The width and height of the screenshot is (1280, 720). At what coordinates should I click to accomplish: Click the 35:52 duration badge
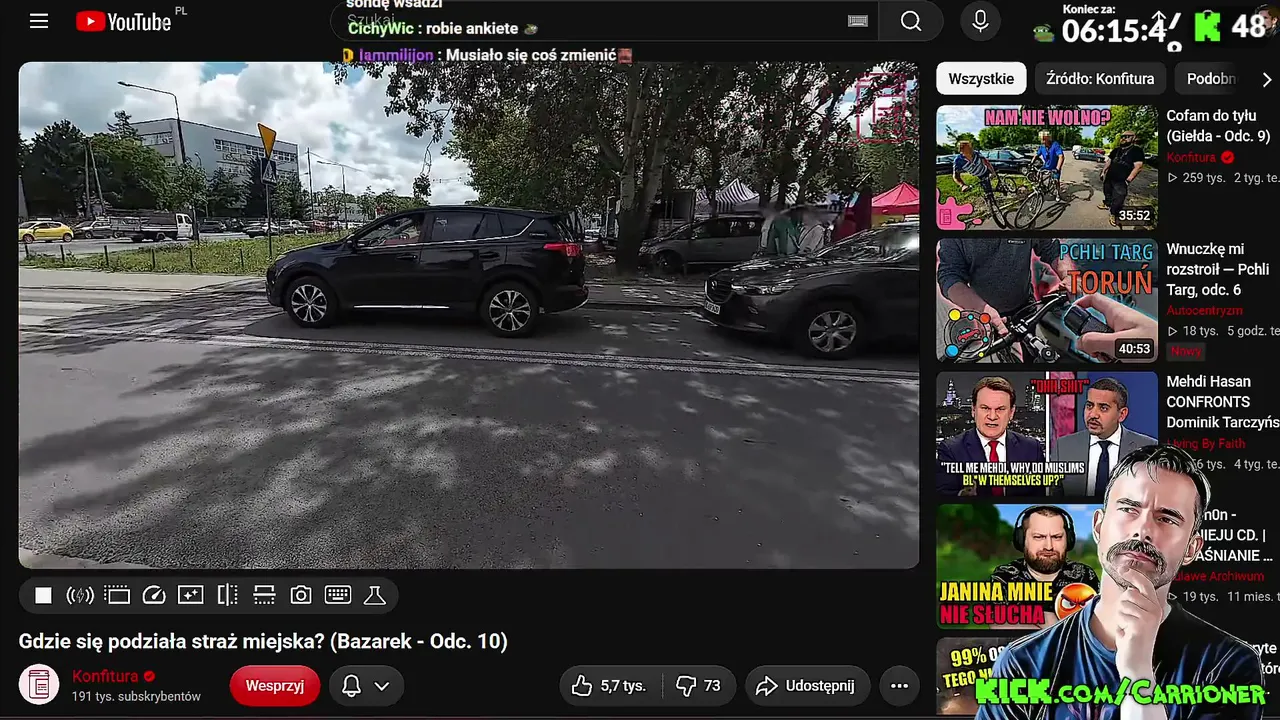(1134, 215)
